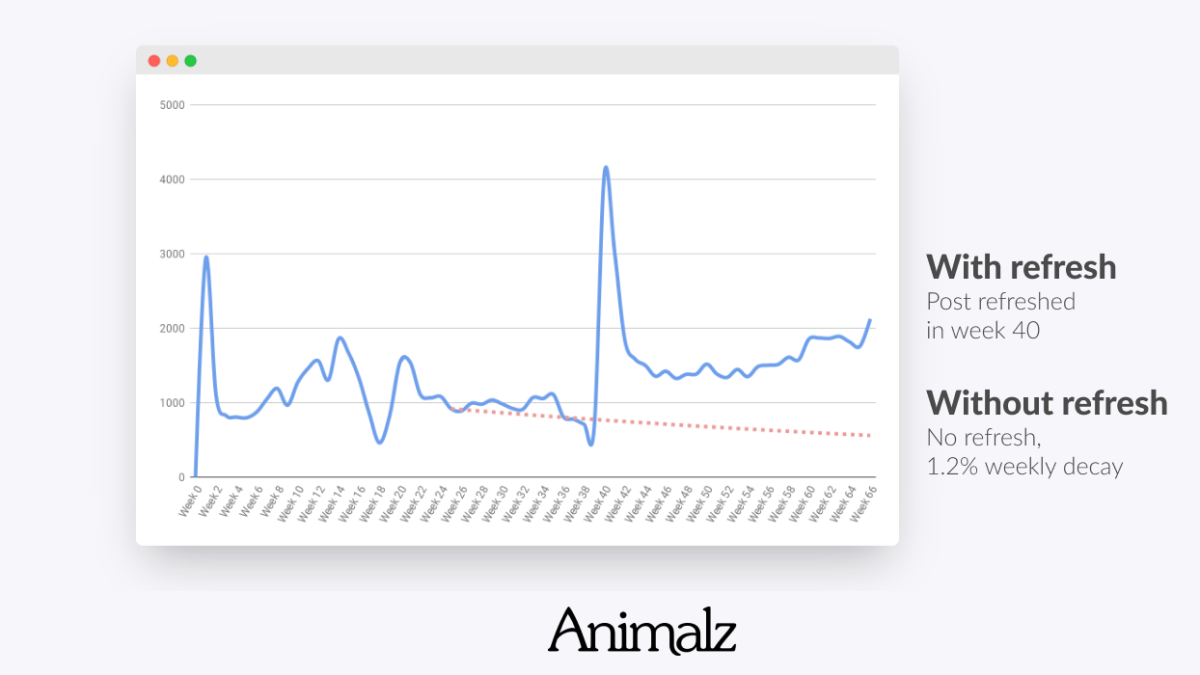Click the blue line's highest peak above 4000
The width and height of the screenshot is (1200, 675).
click(606, 168)
